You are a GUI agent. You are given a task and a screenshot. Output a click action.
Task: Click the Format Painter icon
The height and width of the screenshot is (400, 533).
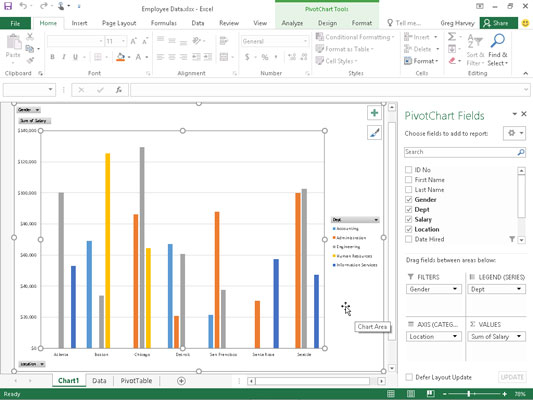(x=30, y=60)
